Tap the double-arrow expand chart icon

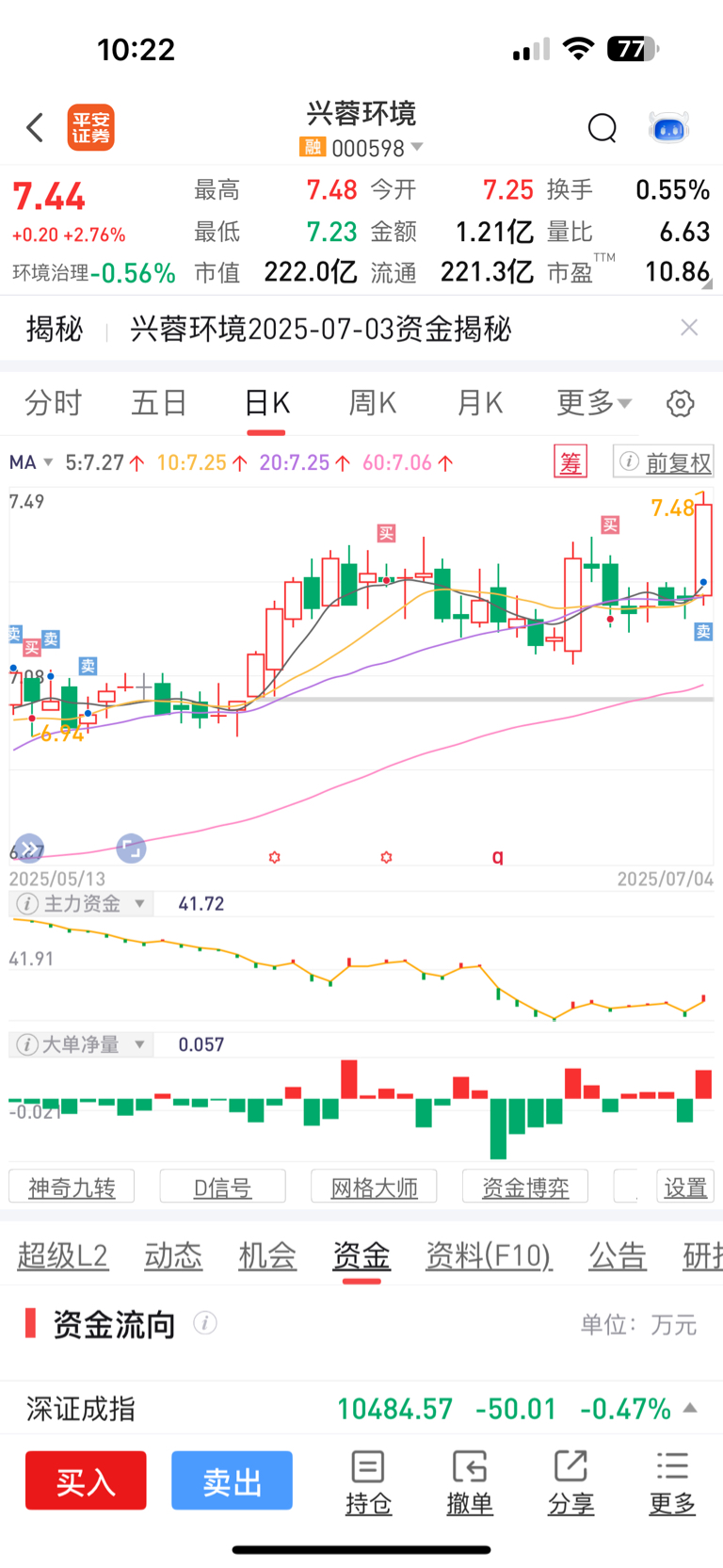30,847
